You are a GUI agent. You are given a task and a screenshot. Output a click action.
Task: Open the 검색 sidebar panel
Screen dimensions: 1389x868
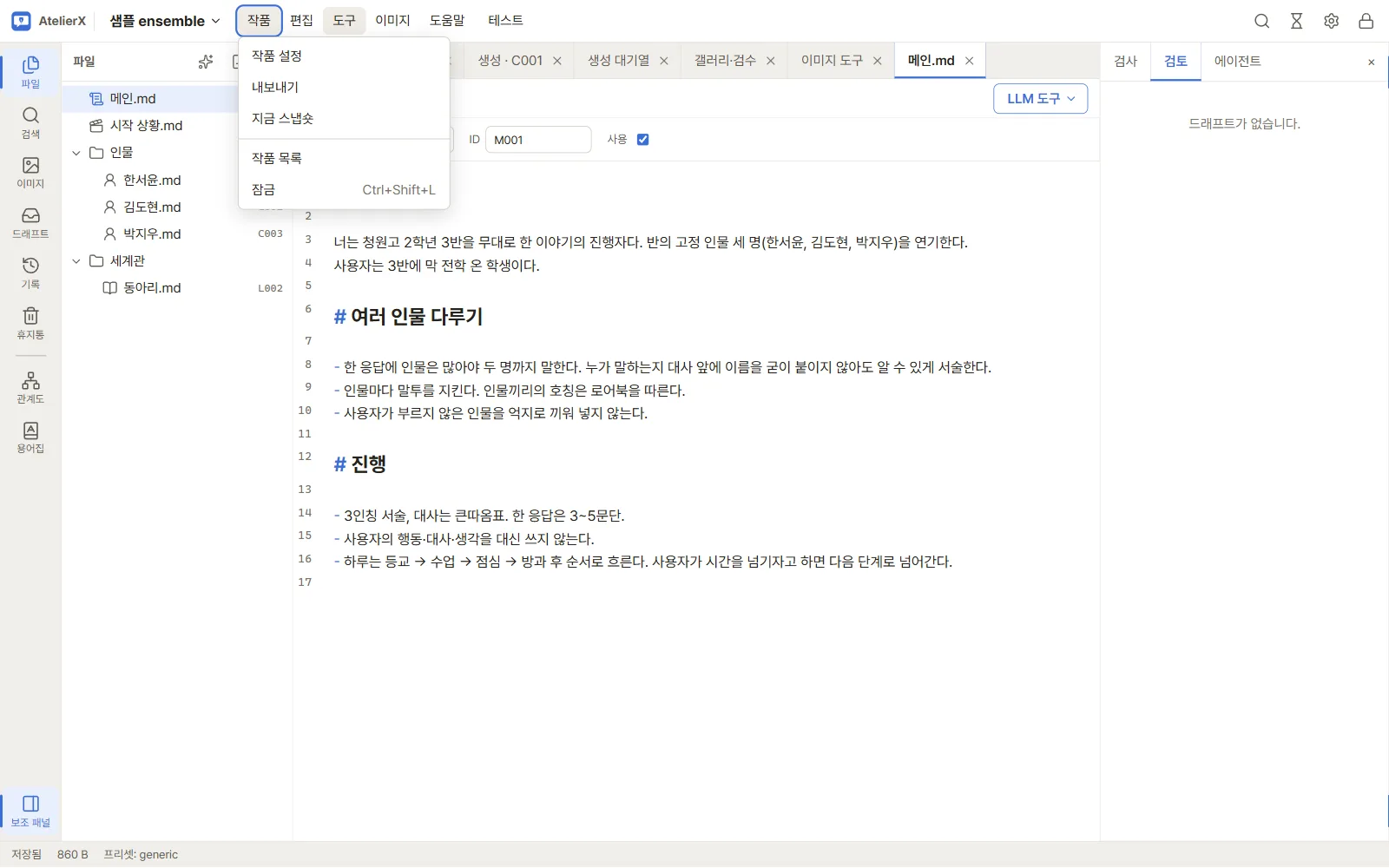click(x=30, y=122)
